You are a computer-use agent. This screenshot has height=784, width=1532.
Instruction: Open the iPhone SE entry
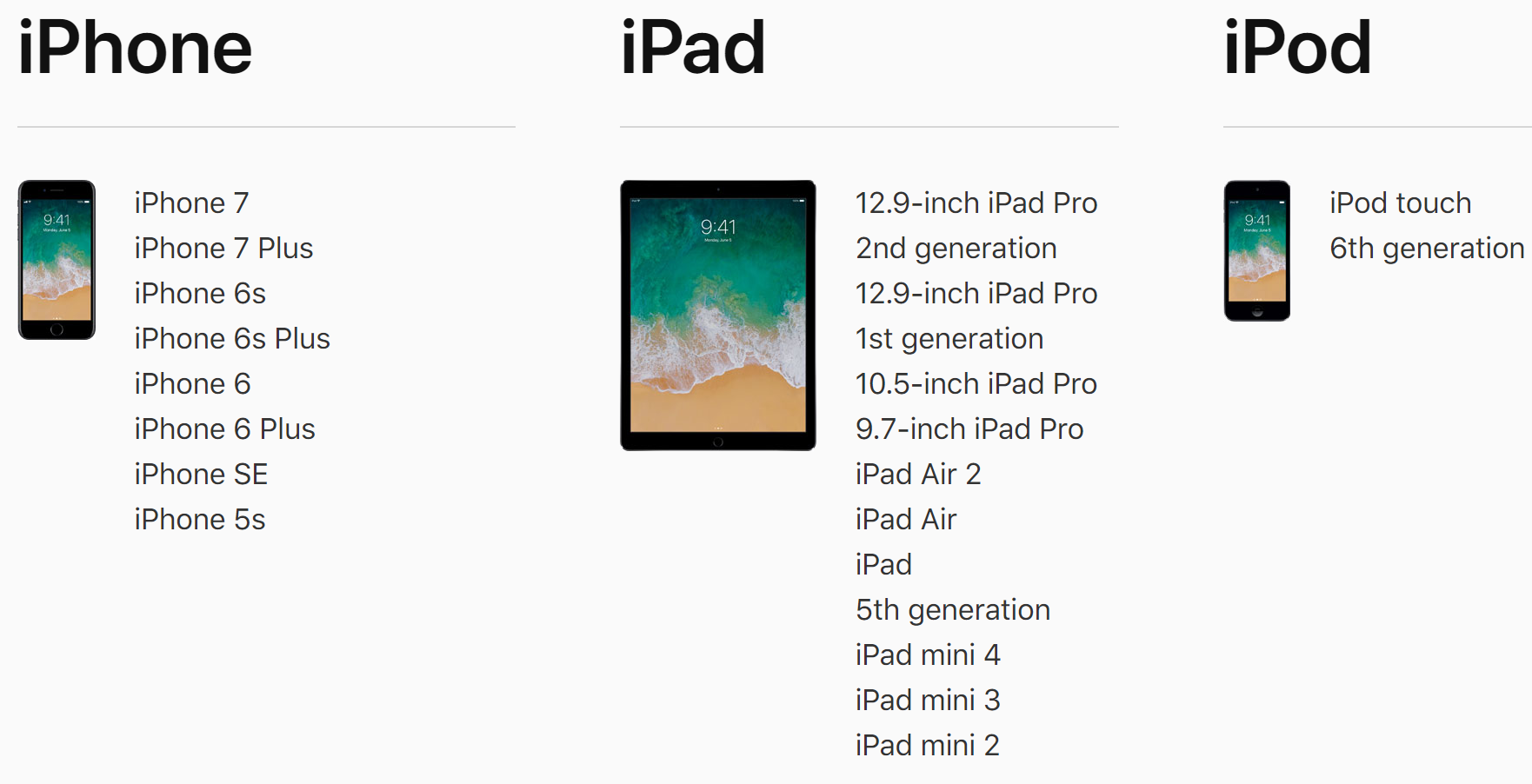coord(201,475)
